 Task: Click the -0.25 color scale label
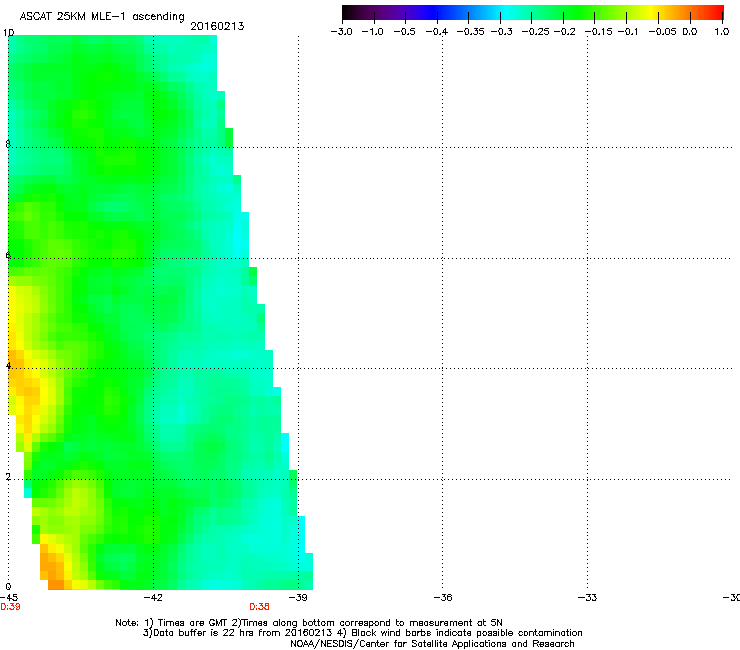coord(531,32)
